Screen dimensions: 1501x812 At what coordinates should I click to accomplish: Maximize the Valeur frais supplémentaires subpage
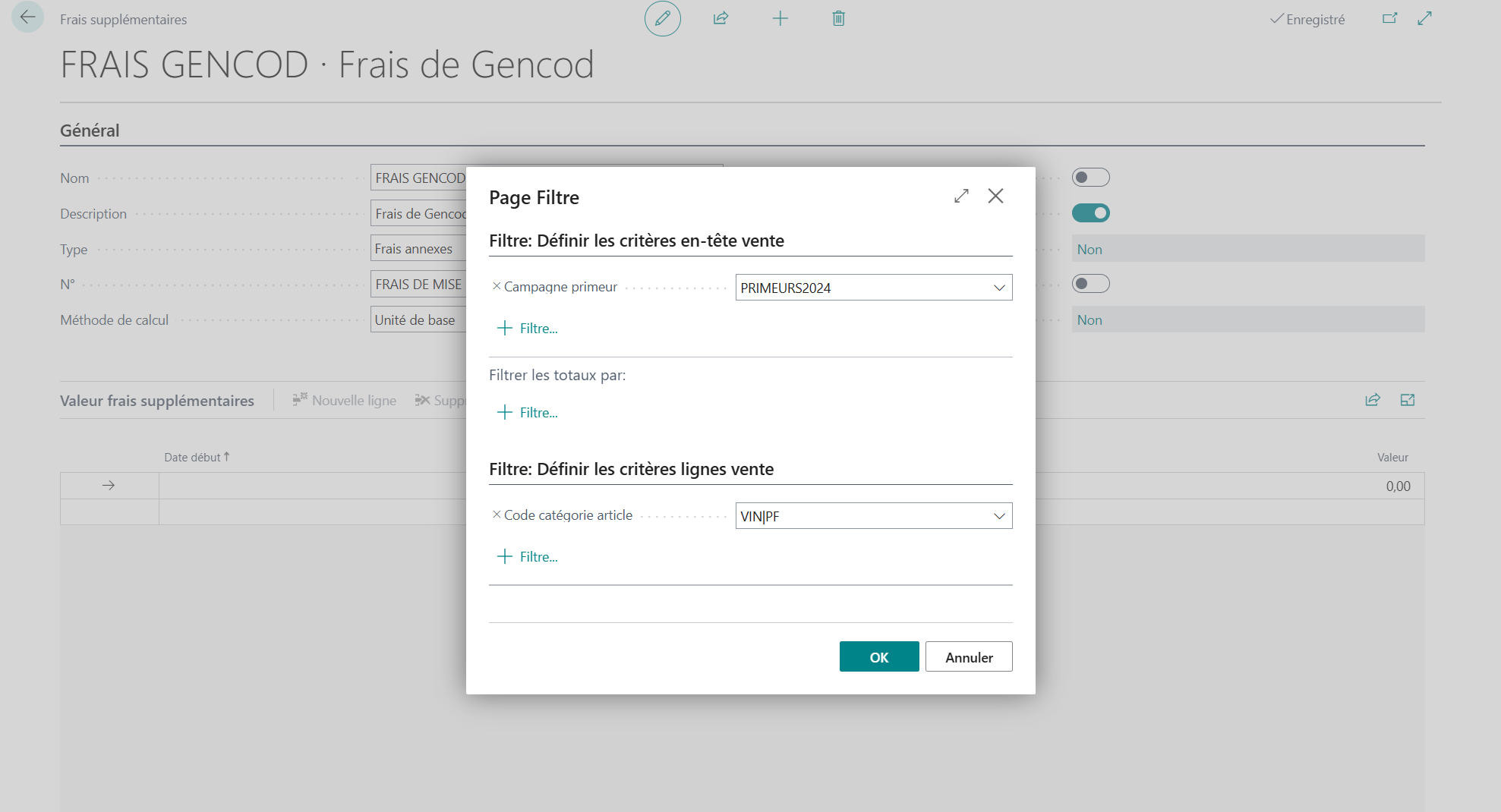(x=1408, y=400)
